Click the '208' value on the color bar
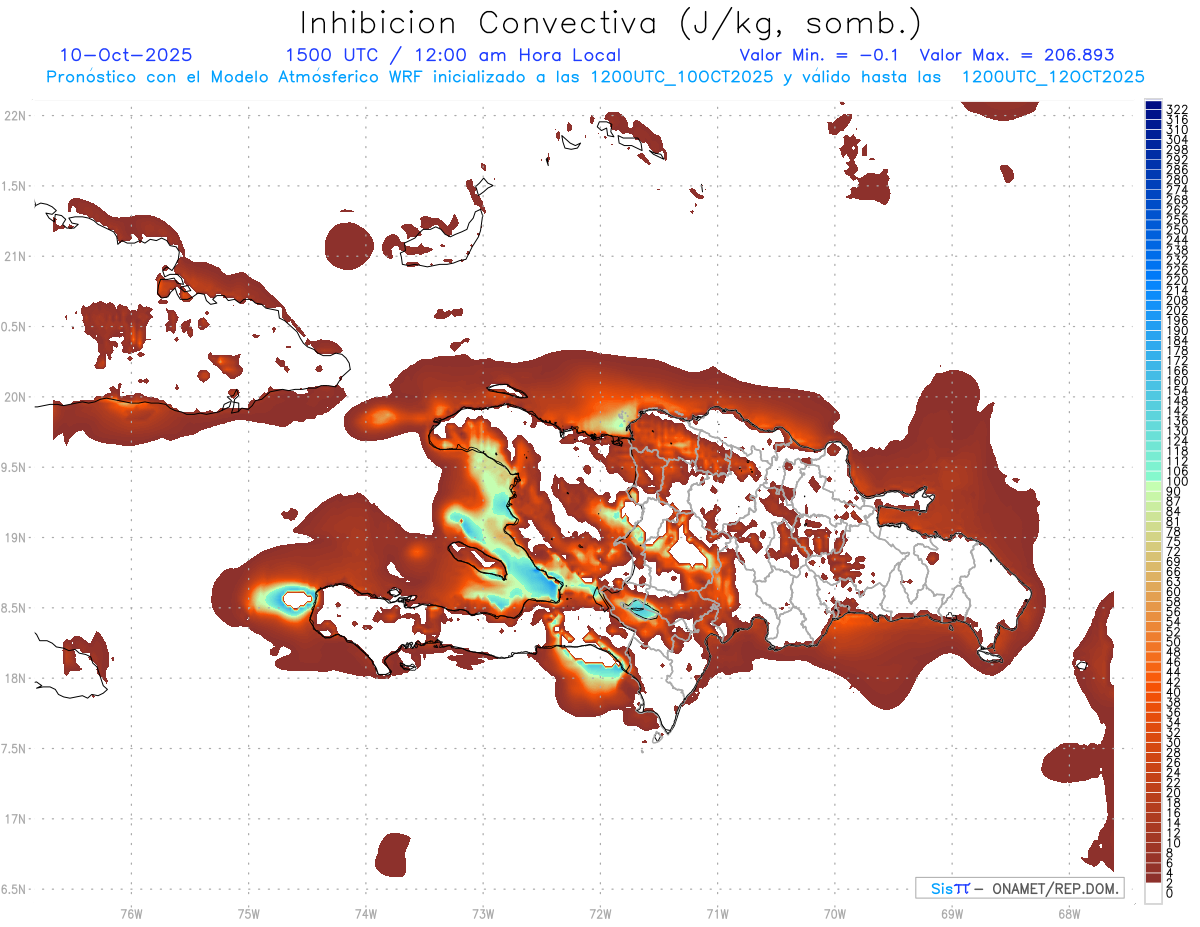 point(1177,300)
